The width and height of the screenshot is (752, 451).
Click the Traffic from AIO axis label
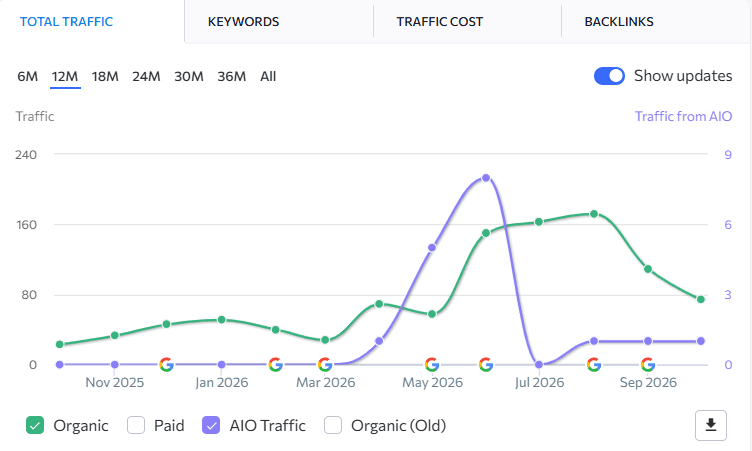683,116
